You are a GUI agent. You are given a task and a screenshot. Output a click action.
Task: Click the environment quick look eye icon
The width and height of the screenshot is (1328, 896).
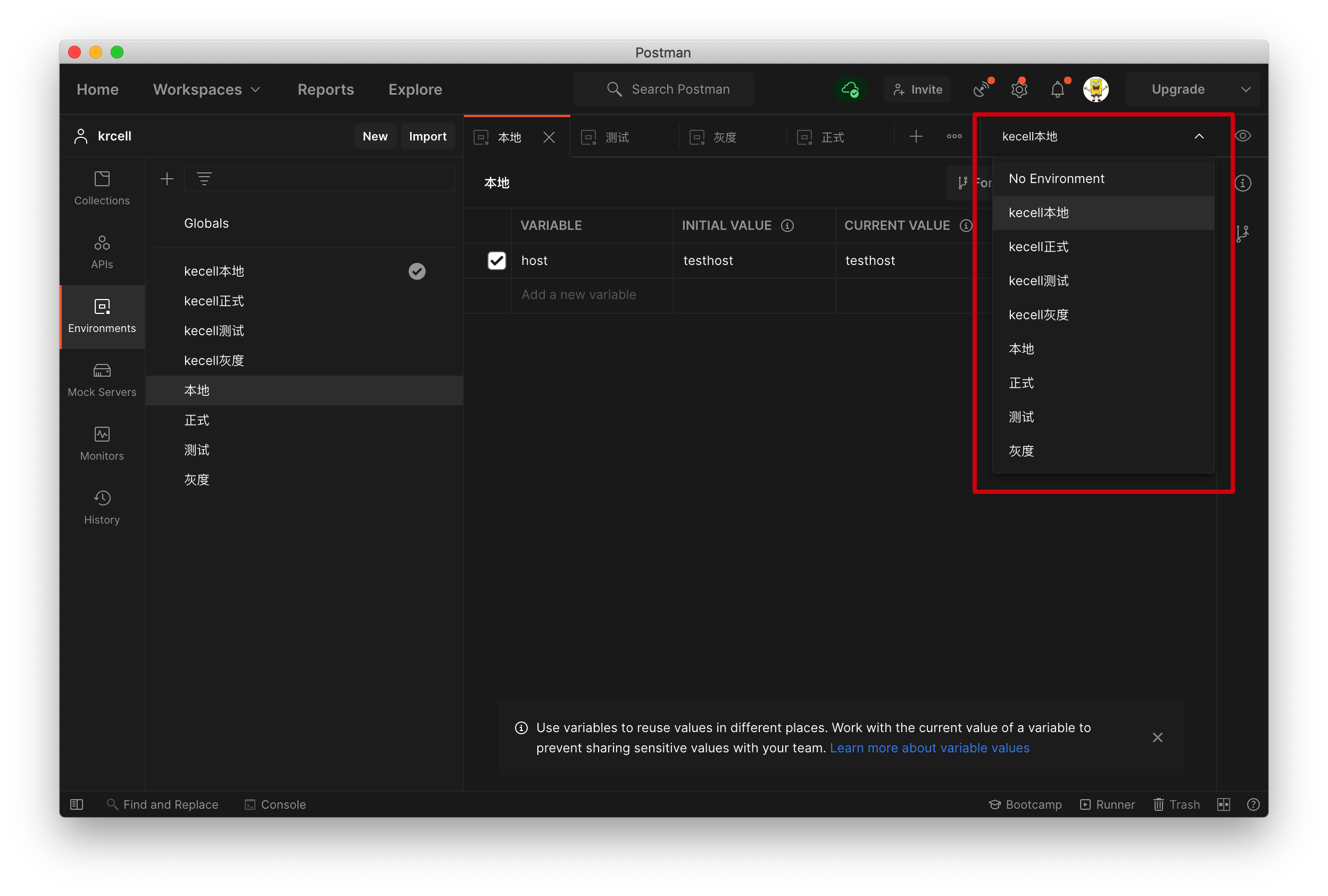tap(1243, 136)
